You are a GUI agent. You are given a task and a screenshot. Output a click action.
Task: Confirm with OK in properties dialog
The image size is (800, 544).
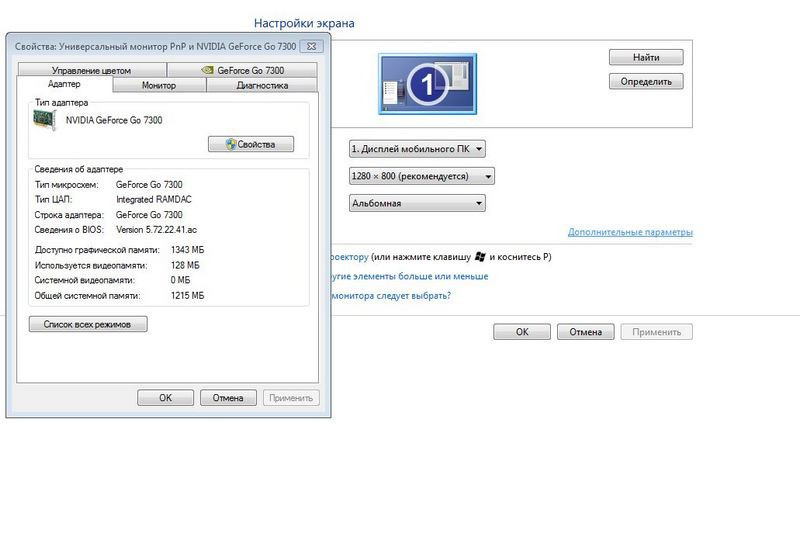(x=165, y=398)
